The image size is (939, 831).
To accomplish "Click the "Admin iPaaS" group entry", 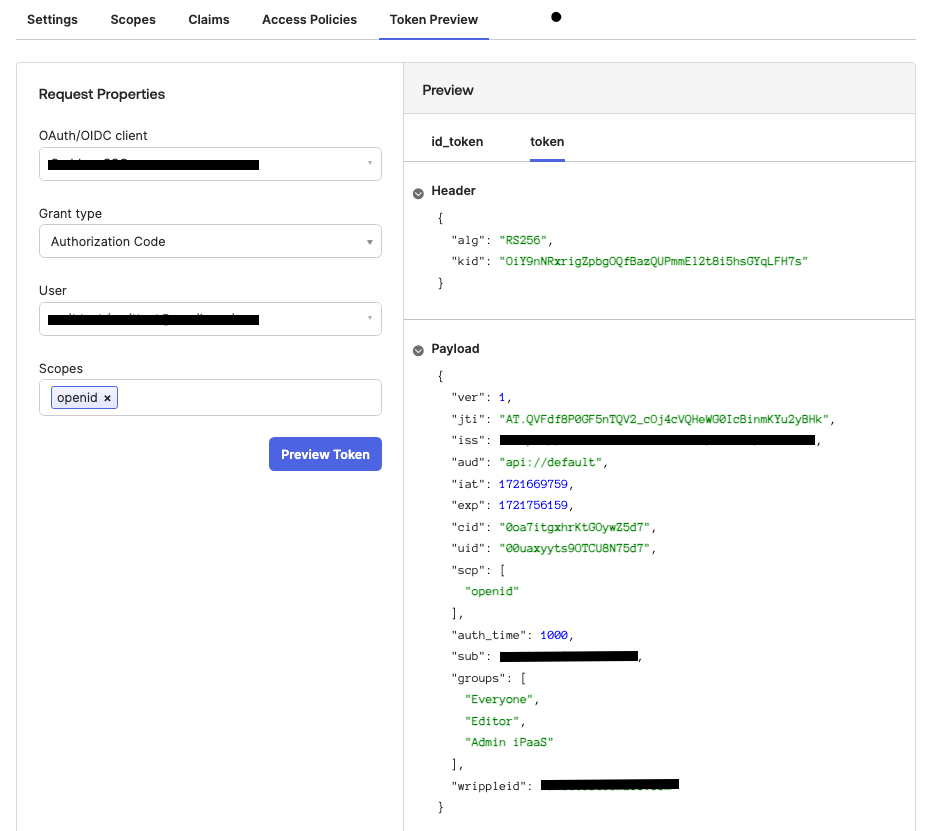I will (509, 742).
